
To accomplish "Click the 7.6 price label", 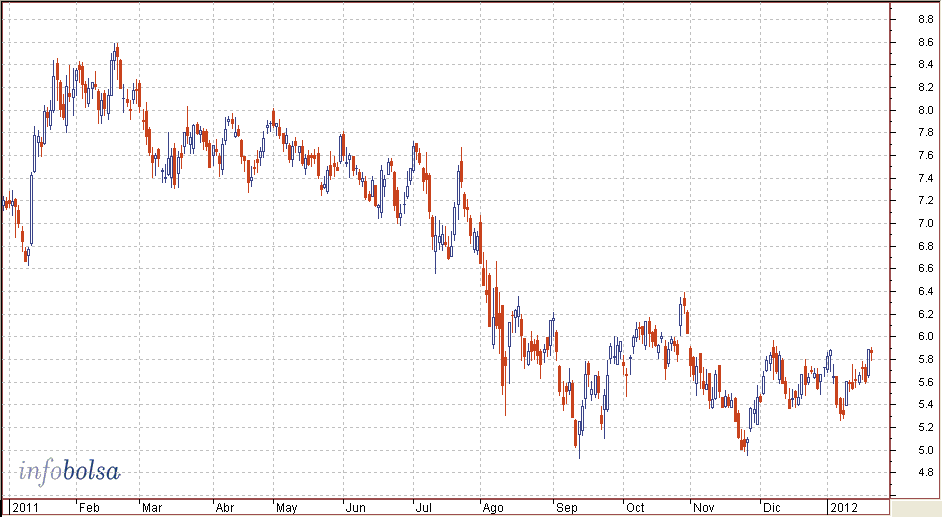I will tap(926, 156).
